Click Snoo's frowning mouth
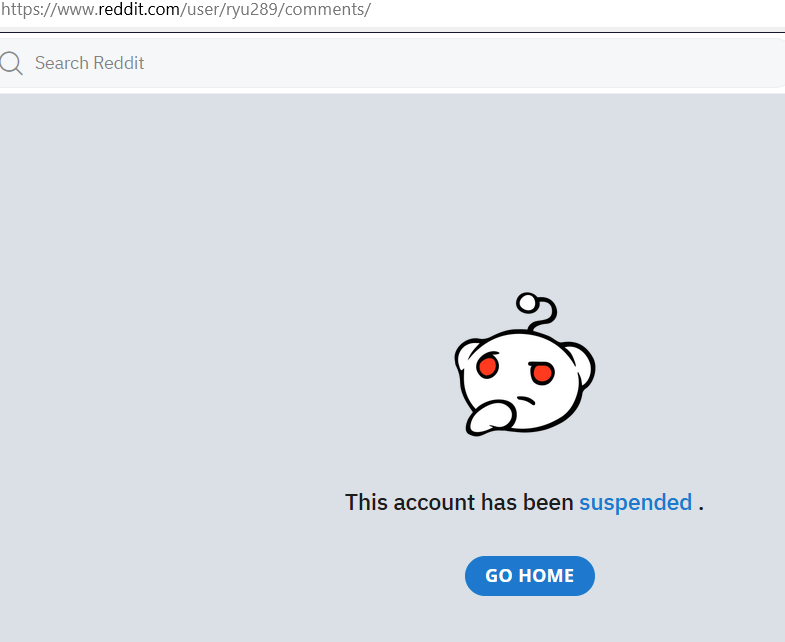The image size is (785, 642). click(526, 400)
